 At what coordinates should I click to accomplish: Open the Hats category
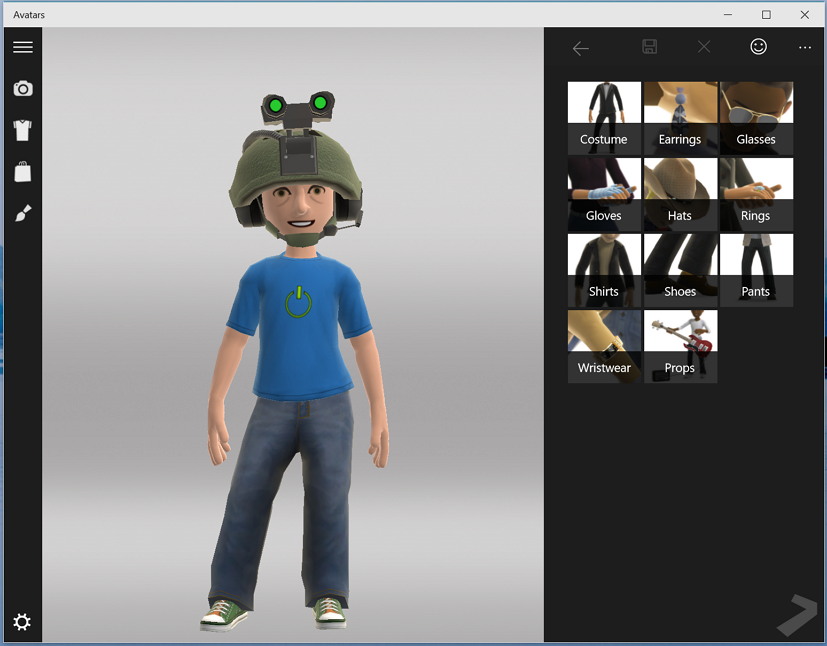680,193
